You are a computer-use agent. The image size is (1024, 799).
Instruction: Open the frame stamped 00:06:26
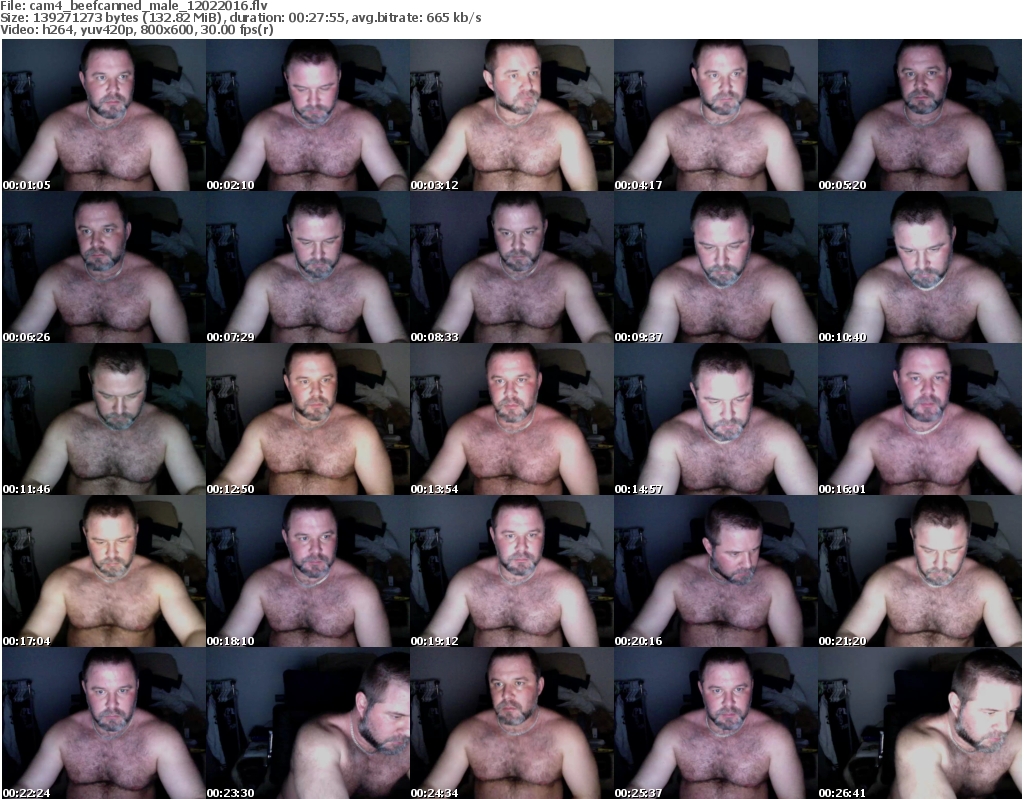(104, 267)
